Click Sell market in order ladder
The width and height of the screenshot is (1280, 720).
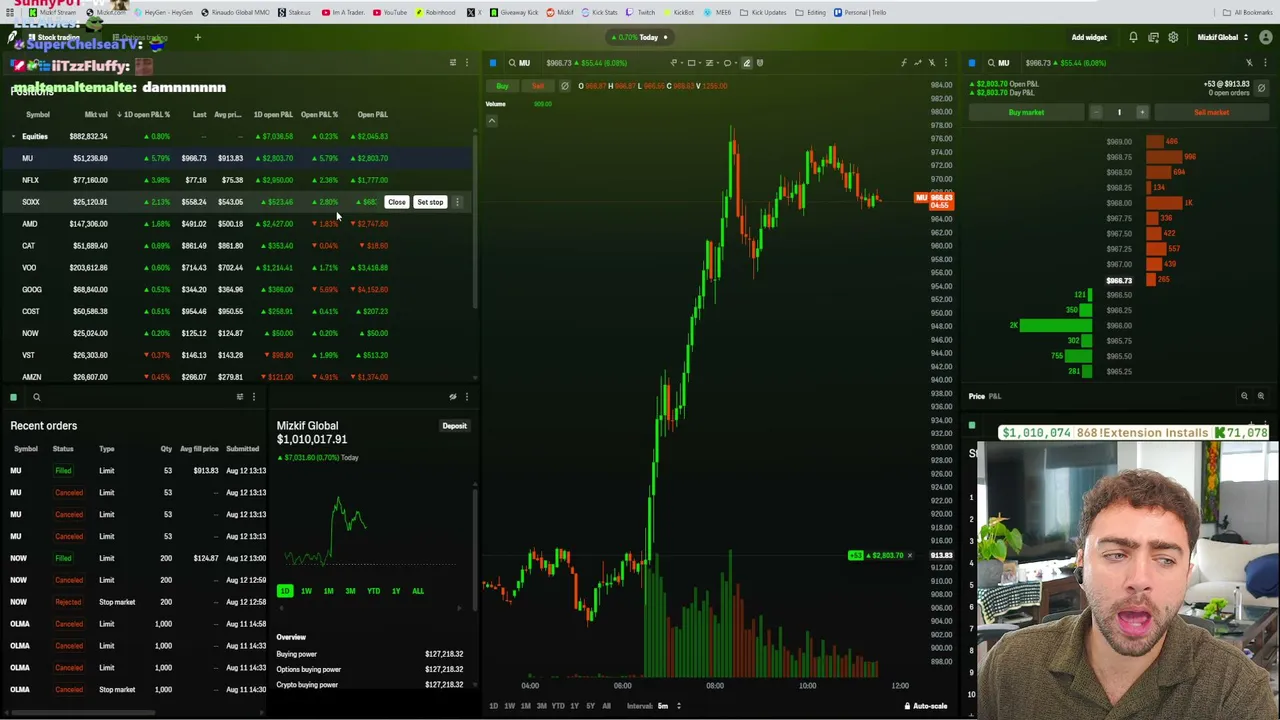1211,112
